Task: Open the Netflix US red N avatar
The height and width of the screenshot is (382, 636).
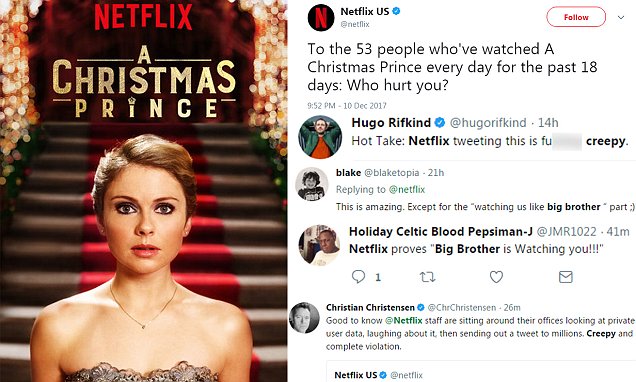Action: click(321, 17)
